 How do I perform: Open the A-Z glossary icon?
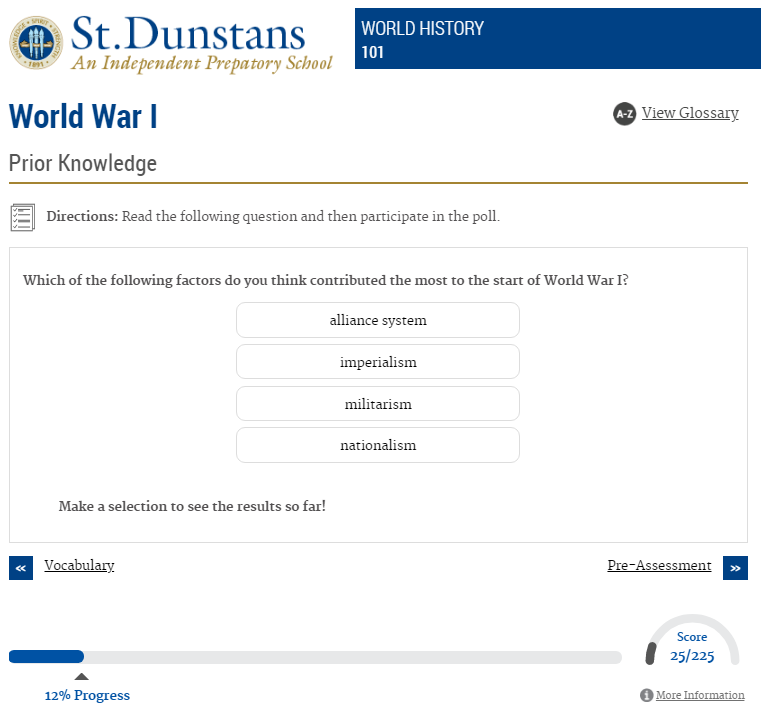(624, 114)
